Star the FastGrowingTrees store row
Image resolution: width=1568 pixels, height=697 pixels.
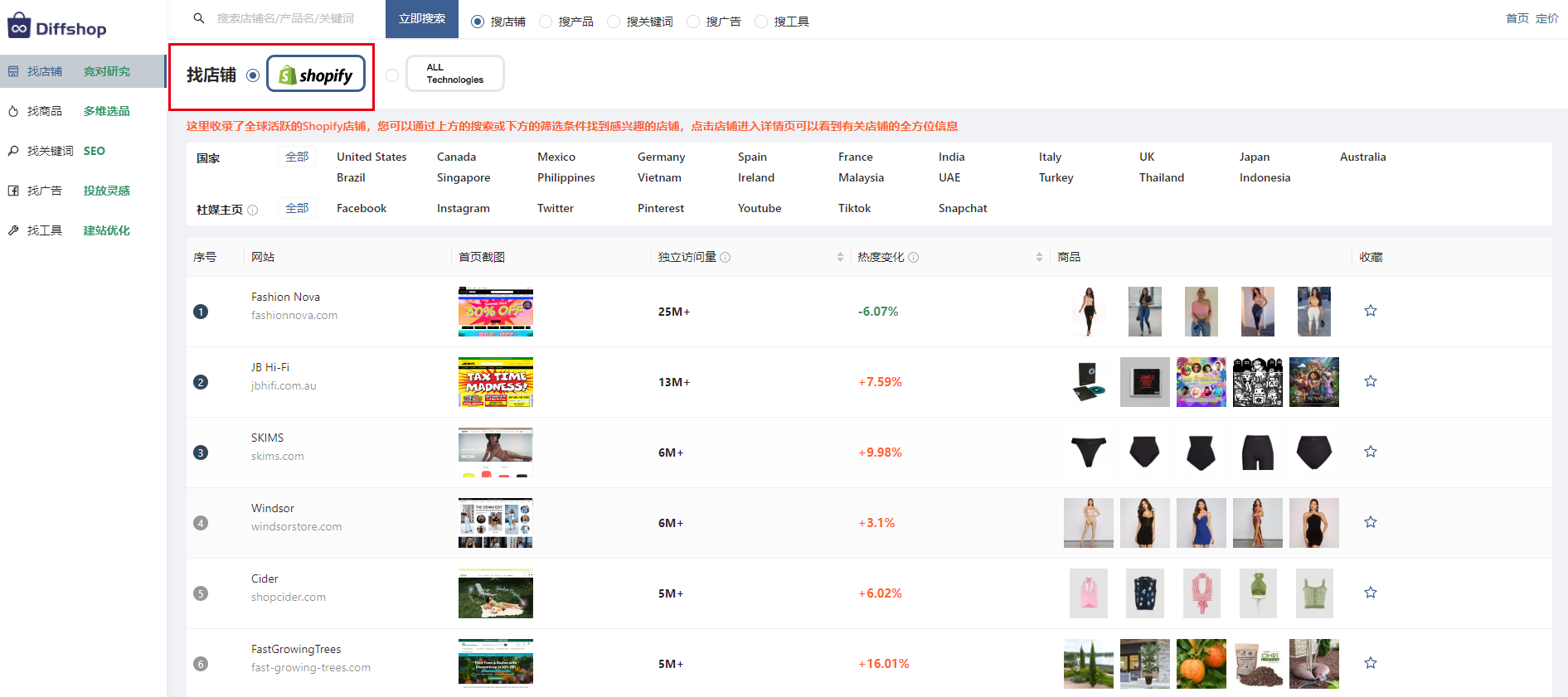[x=1370, y=663]
